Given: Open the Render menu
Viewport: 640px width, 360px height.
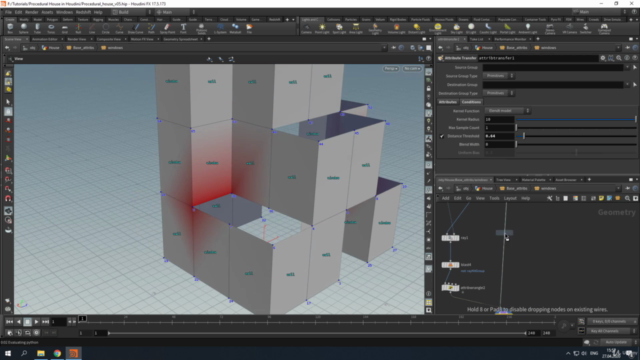Looking at the screenshot, I should 31,12.
